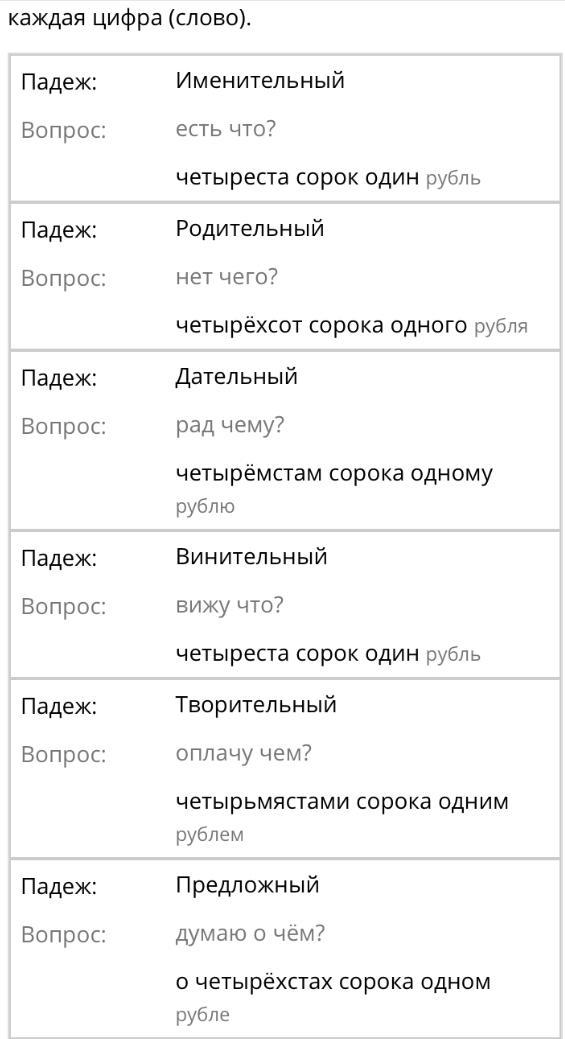565x1039 pixels.
Task: Click the 'Родительный' case heading
Action: pos(250,229)
